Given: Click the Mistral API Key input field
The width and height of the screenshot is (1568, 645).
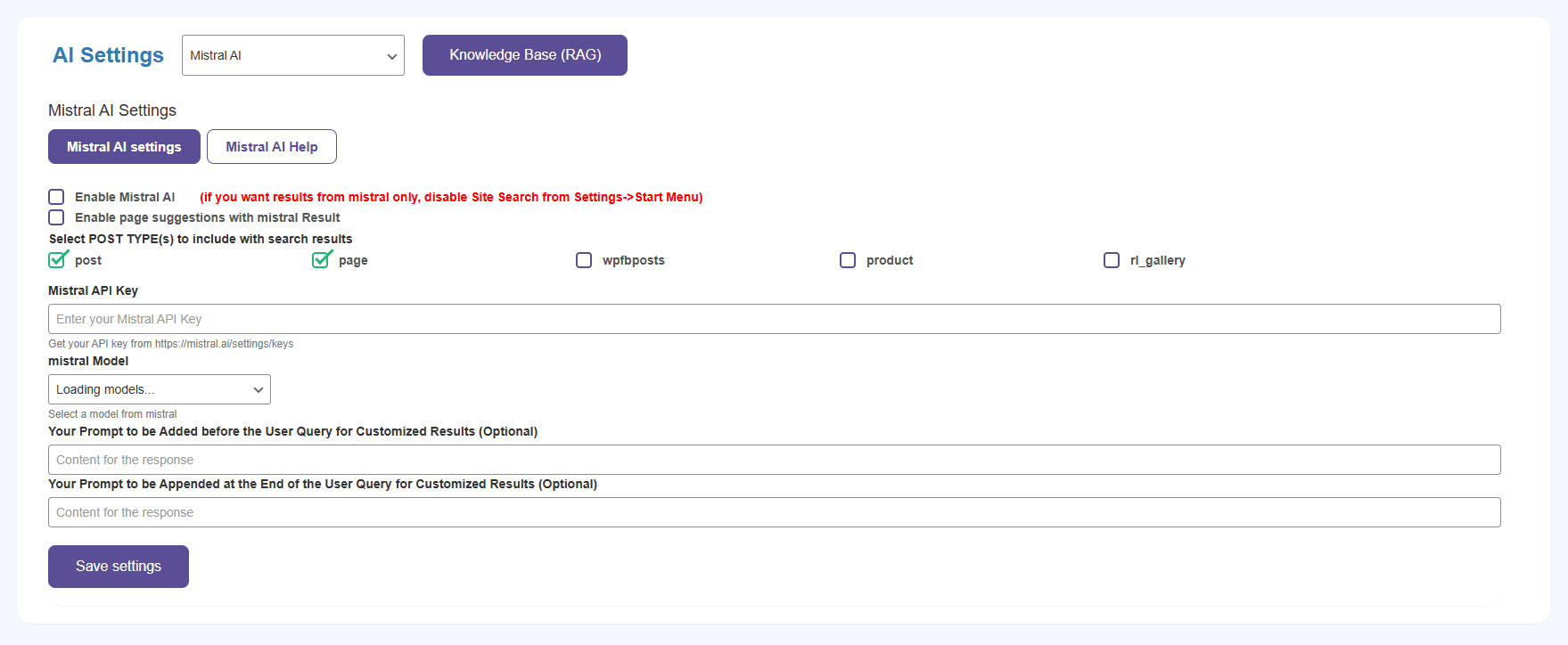Looking at the screenshot, I should tap(774, 319).
